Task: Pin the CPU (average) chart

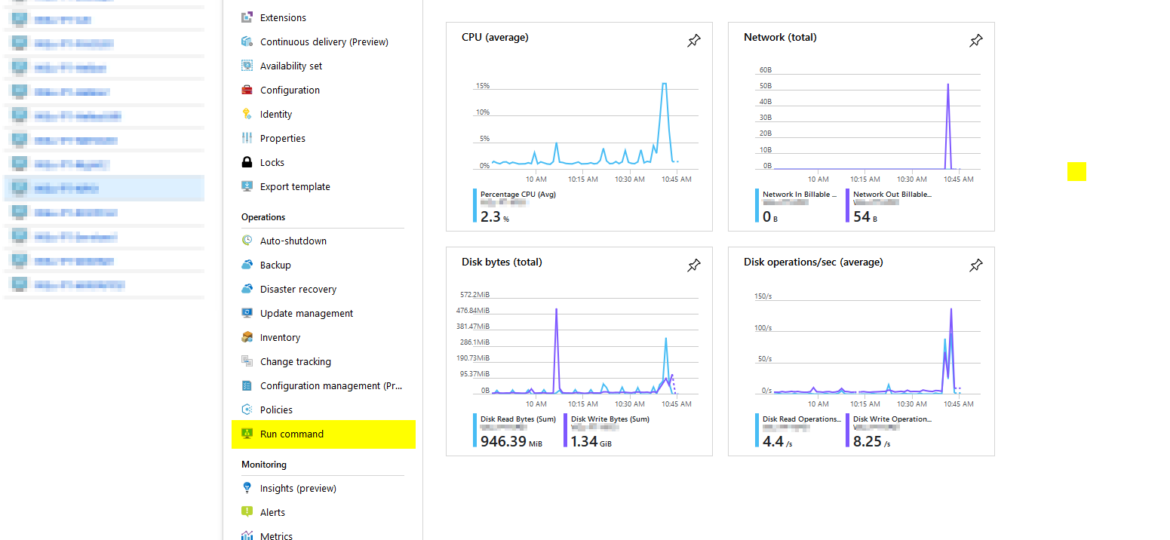Action: (694, 42)
